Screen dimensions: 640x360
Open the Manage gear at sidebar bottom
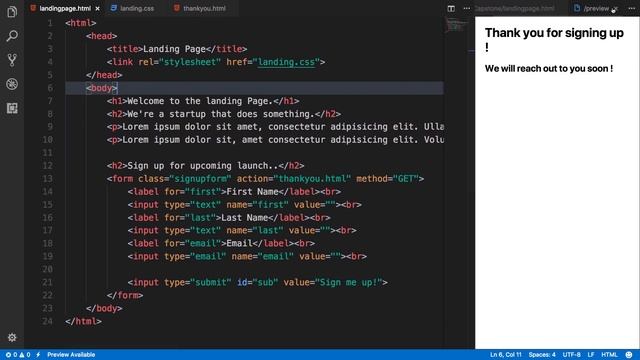(x=12, y=338)
